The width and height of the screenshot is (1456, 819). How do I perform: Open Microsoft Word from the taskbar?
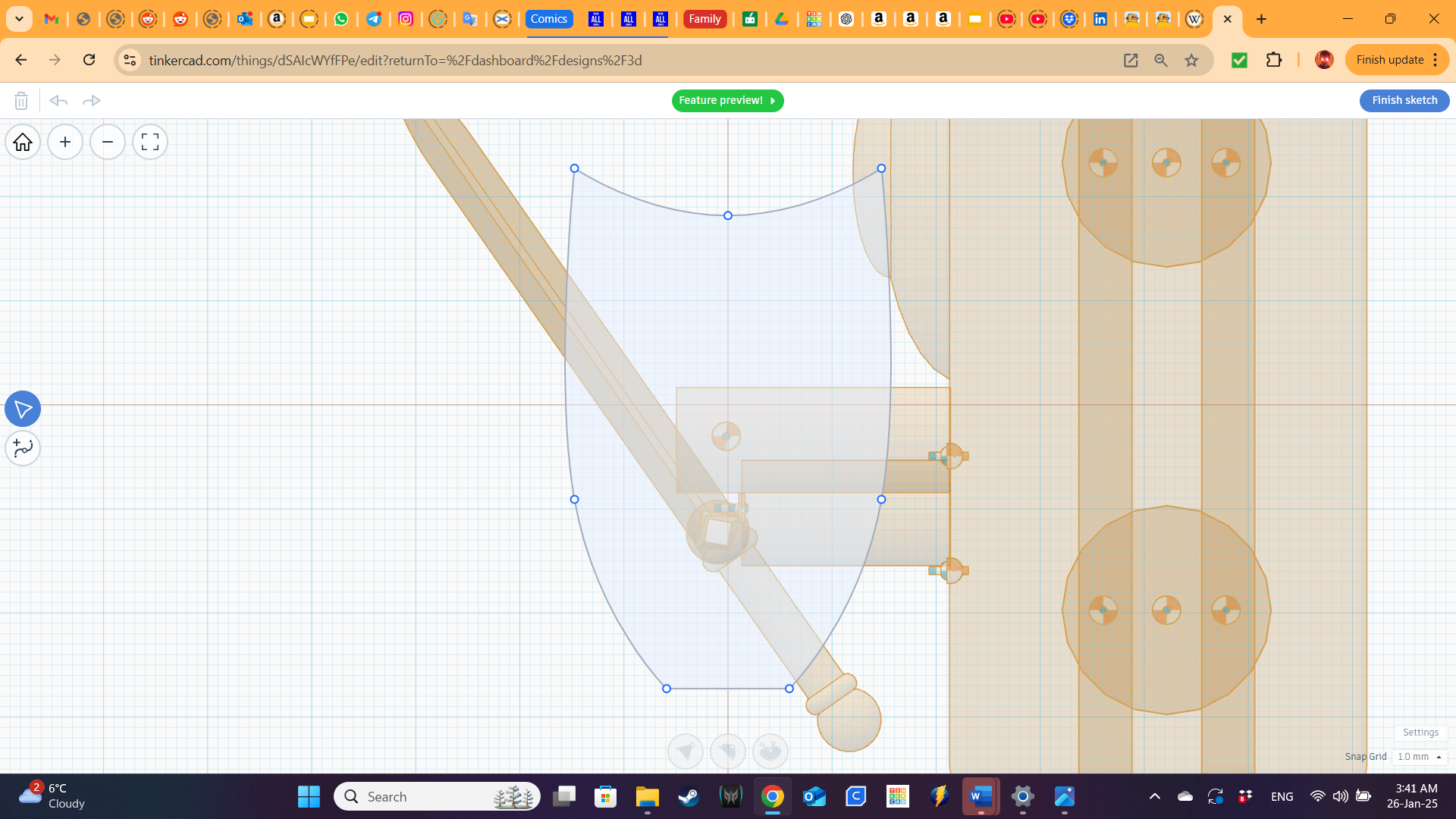980,796
